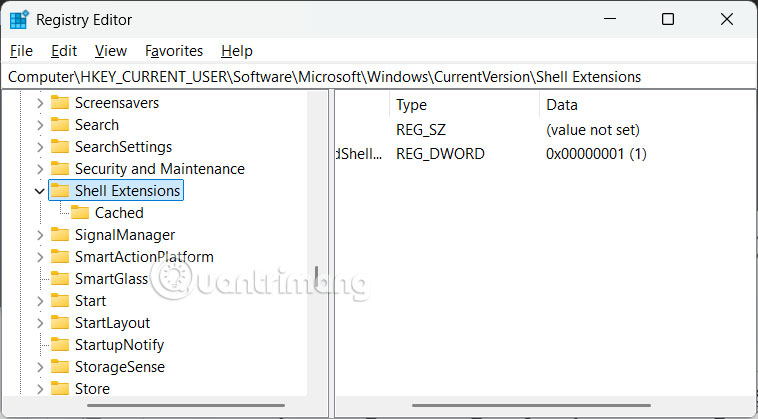Click the SmartGlass folder icon
Screen dimensions: 758x419
coord(60,279)
